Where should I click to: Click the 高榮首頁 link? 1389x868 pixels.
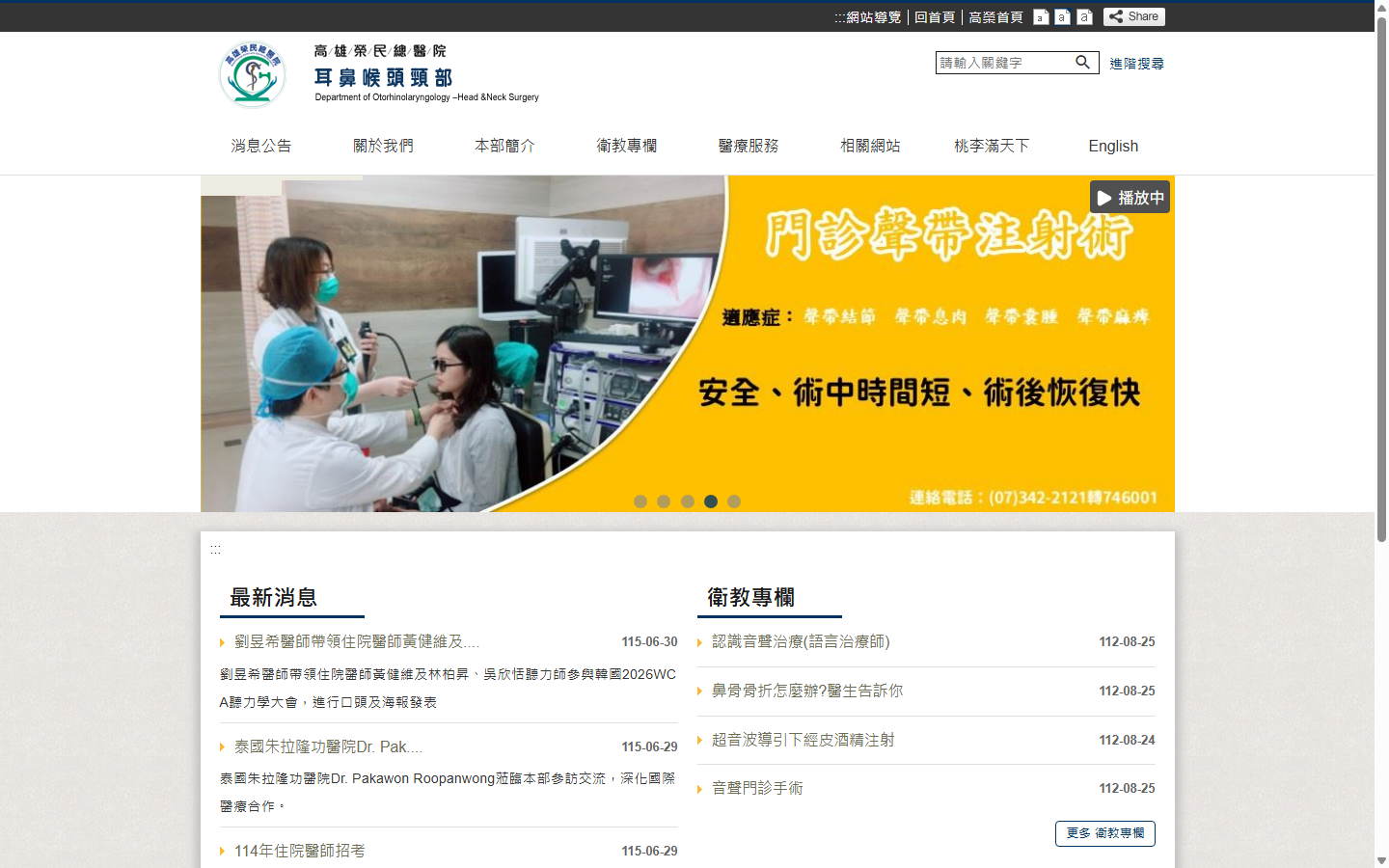[995, 17]
